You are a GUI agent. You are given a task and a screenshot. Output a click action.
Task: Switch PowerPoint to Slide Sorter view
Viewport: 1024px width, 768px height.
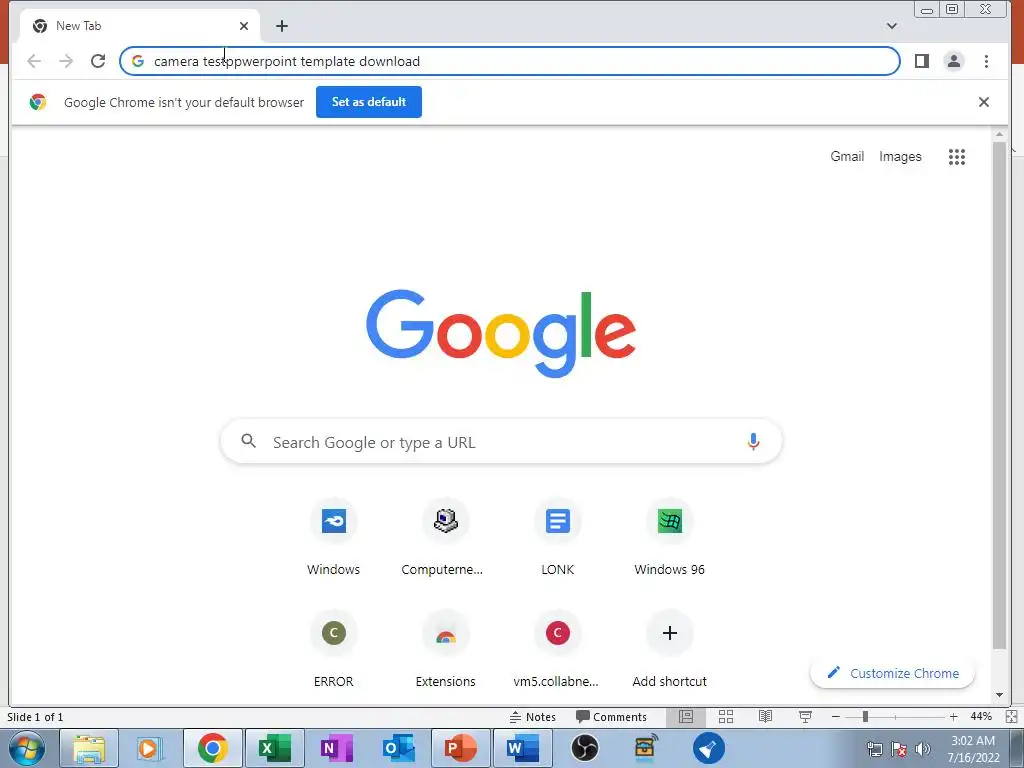pyautogui.click(x=726, y=717)
